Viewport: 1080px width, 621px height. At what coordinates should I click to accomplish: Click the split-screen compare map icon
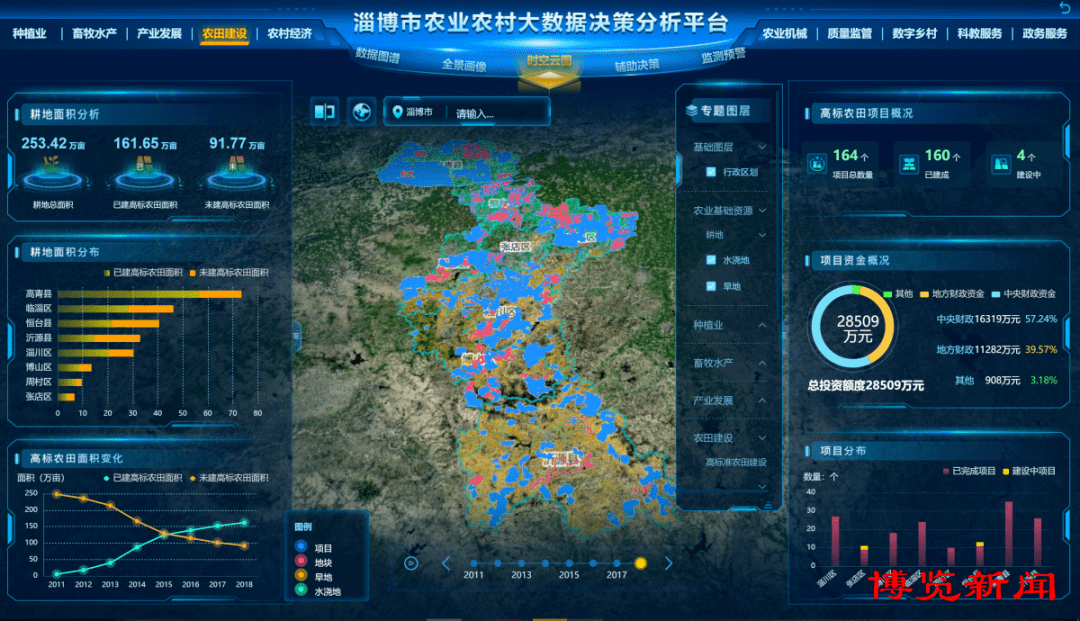point(325,112)
